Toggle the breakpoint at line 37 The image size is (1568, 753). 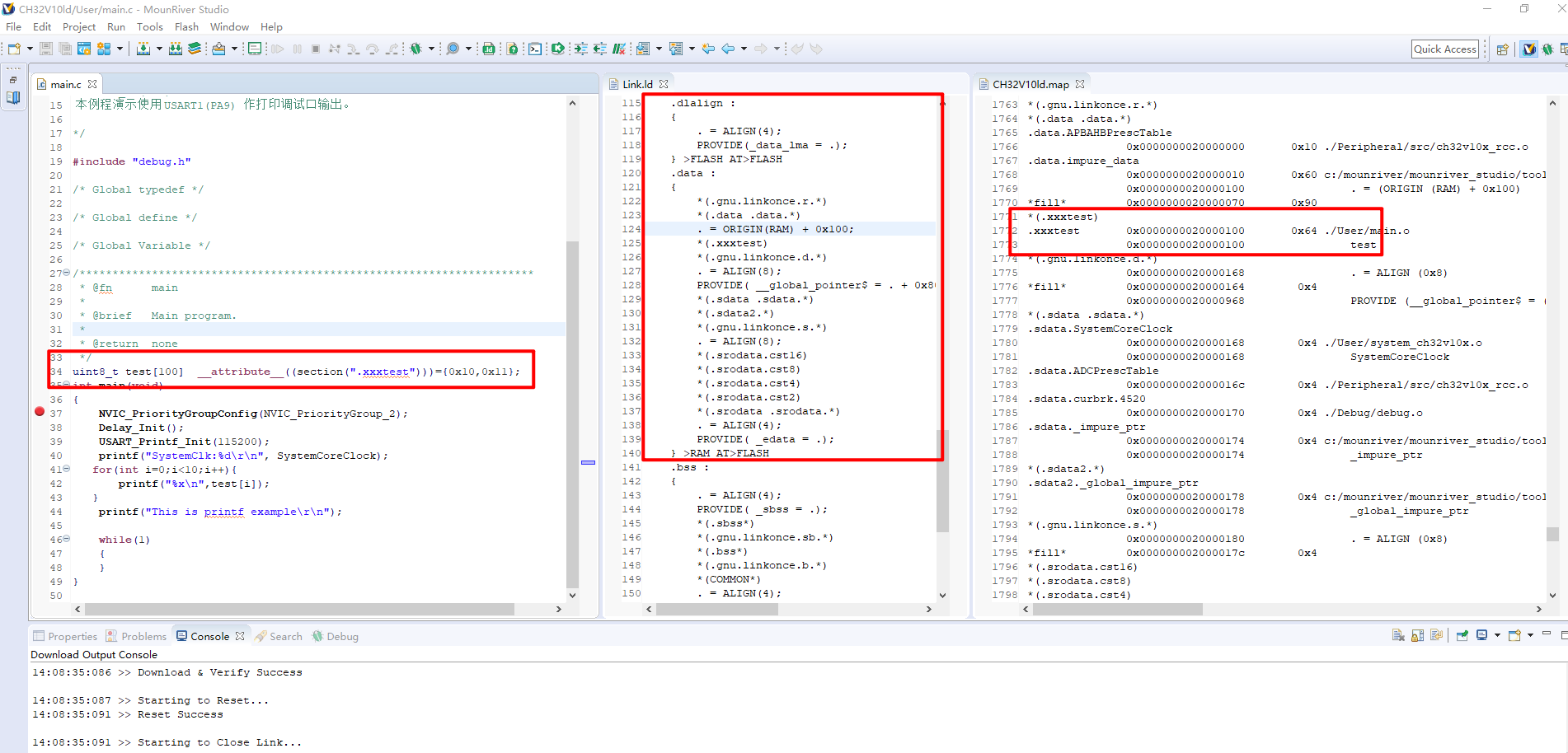tap(39, 411)
